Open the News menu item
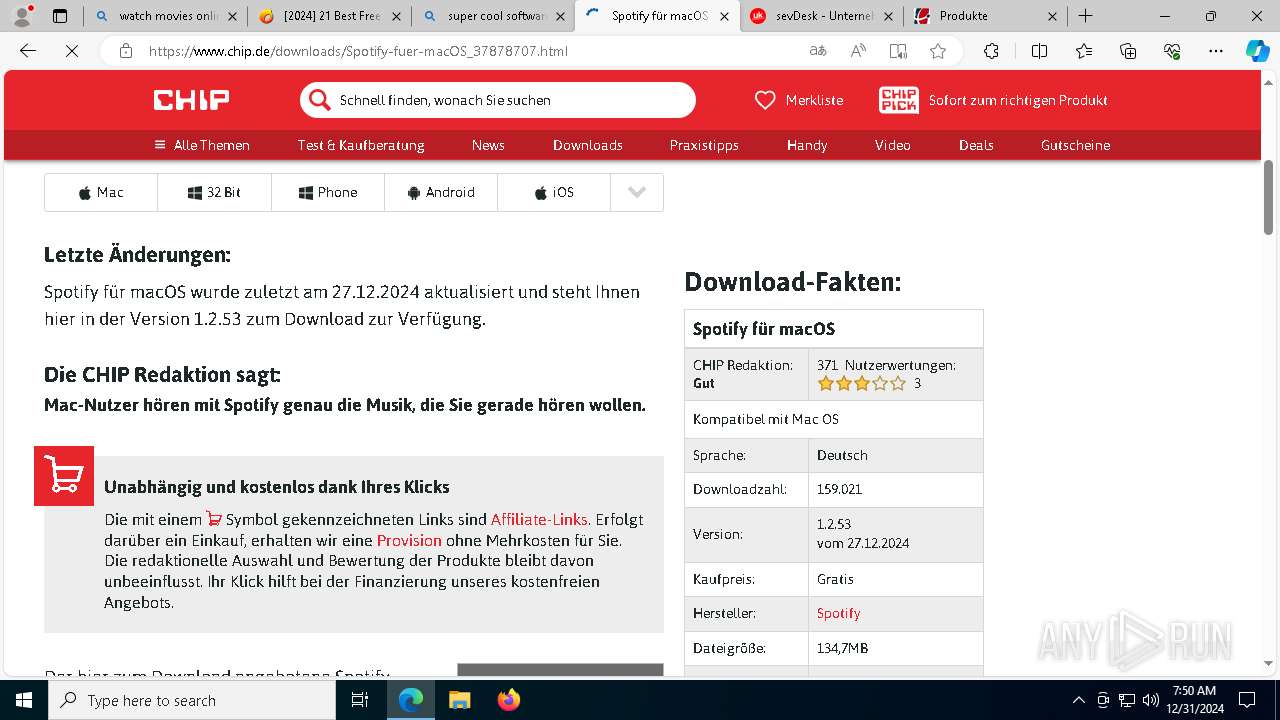 (x=488, y=145)
